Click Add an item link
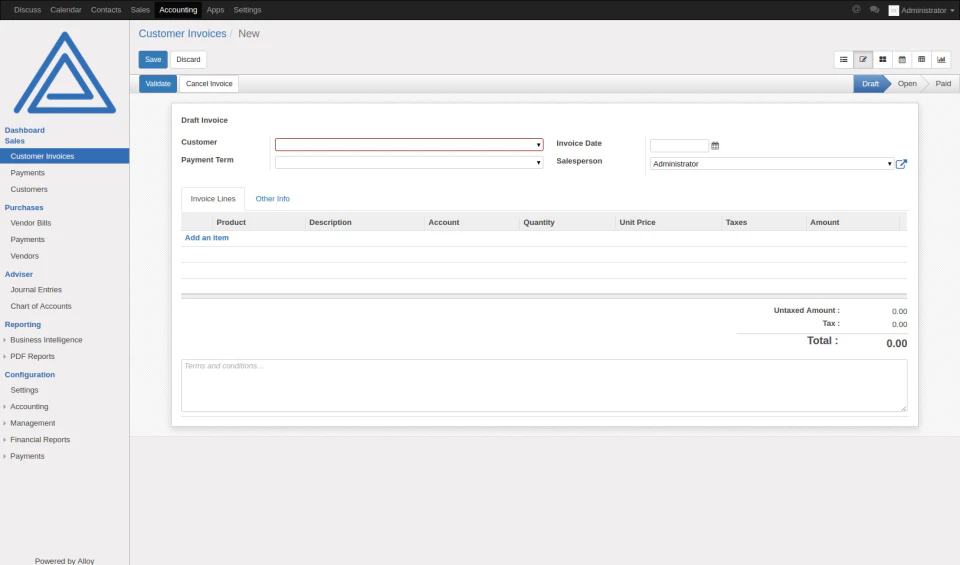This screenshot has height=565, width=960. [207, 238]
